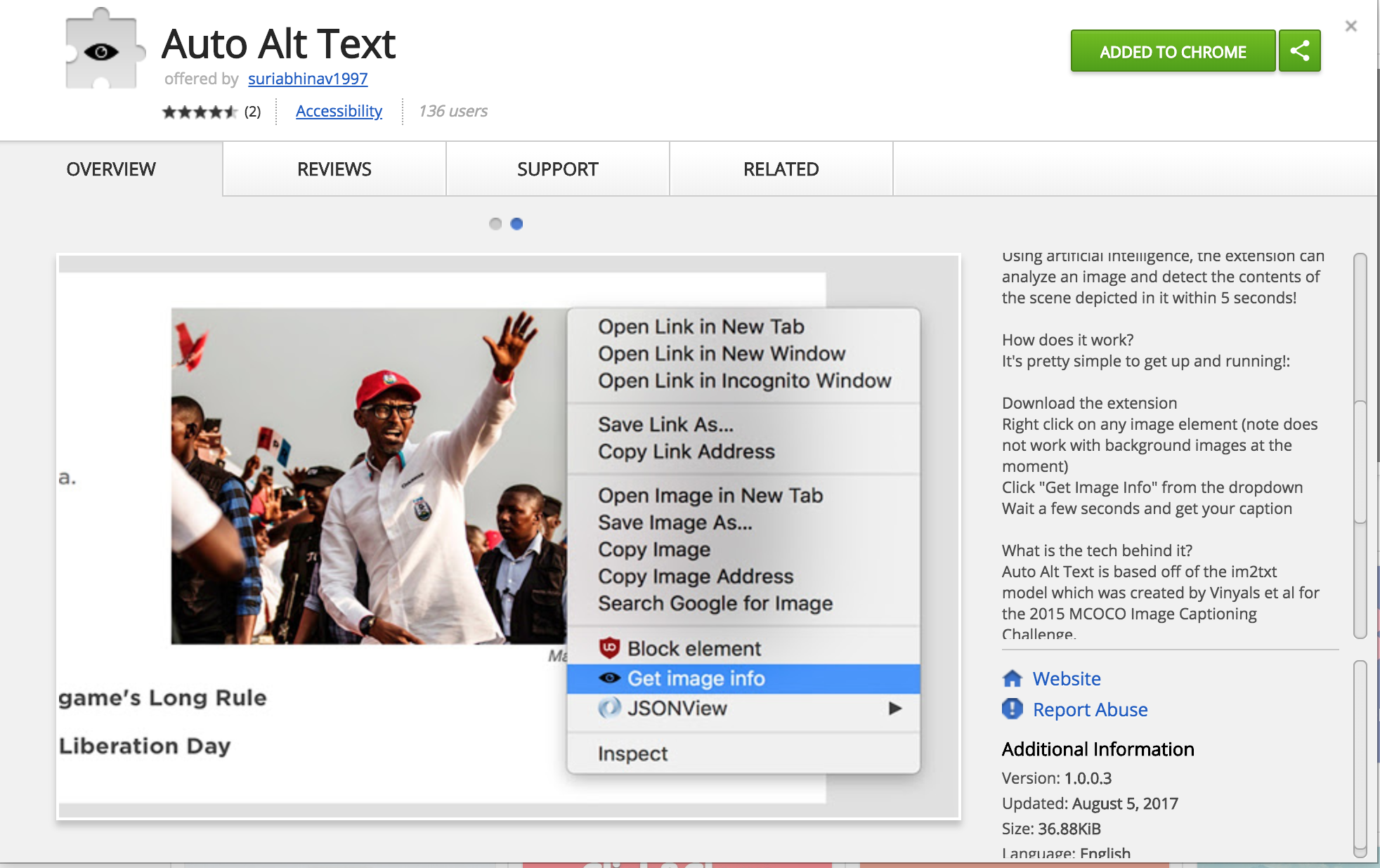Viewport: 1380px width, 868px height.
Task: Click the "Download the extension" text line
Action: coord(1089,403)
